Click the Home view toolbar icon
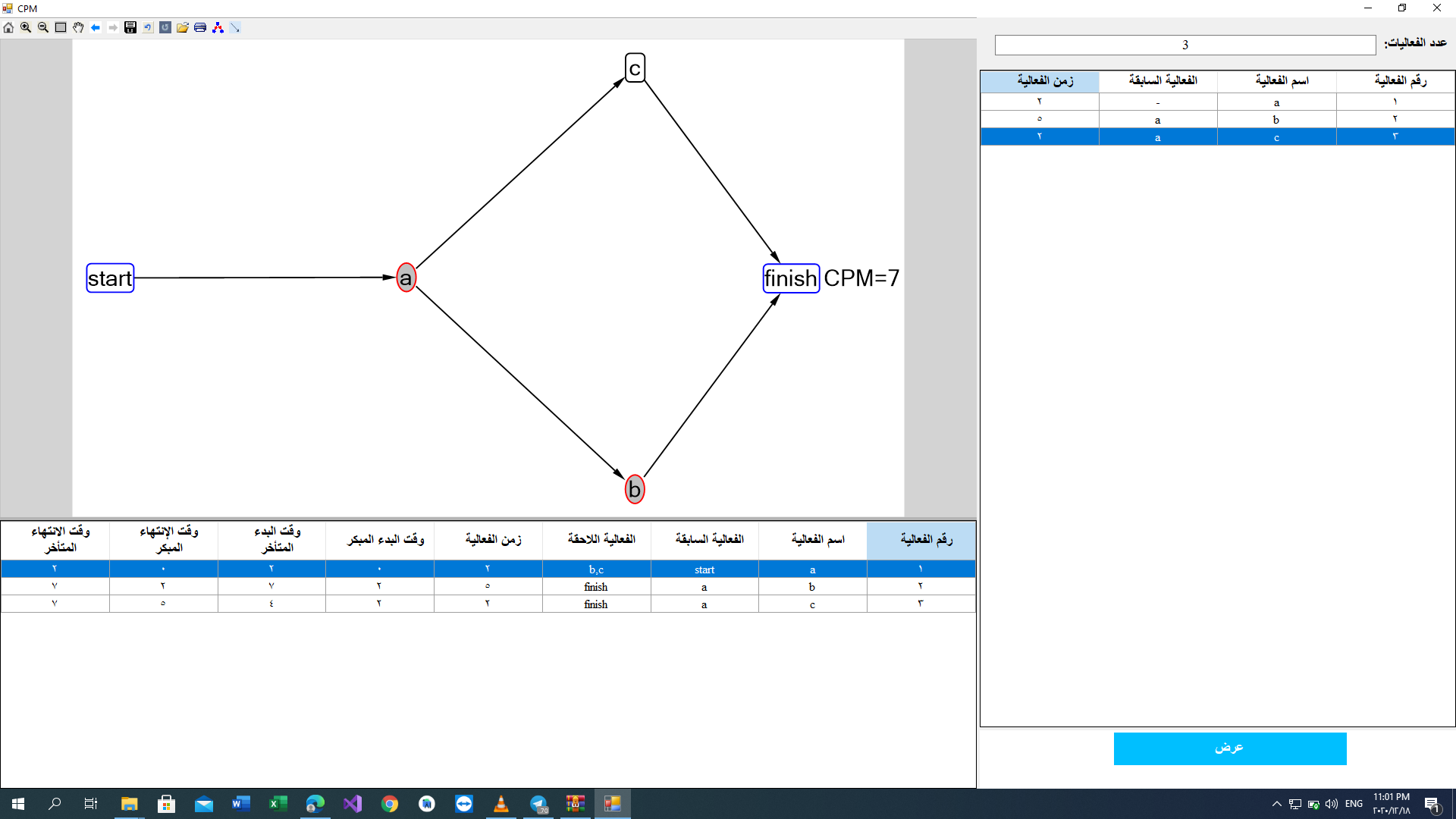 click(8, 27)
